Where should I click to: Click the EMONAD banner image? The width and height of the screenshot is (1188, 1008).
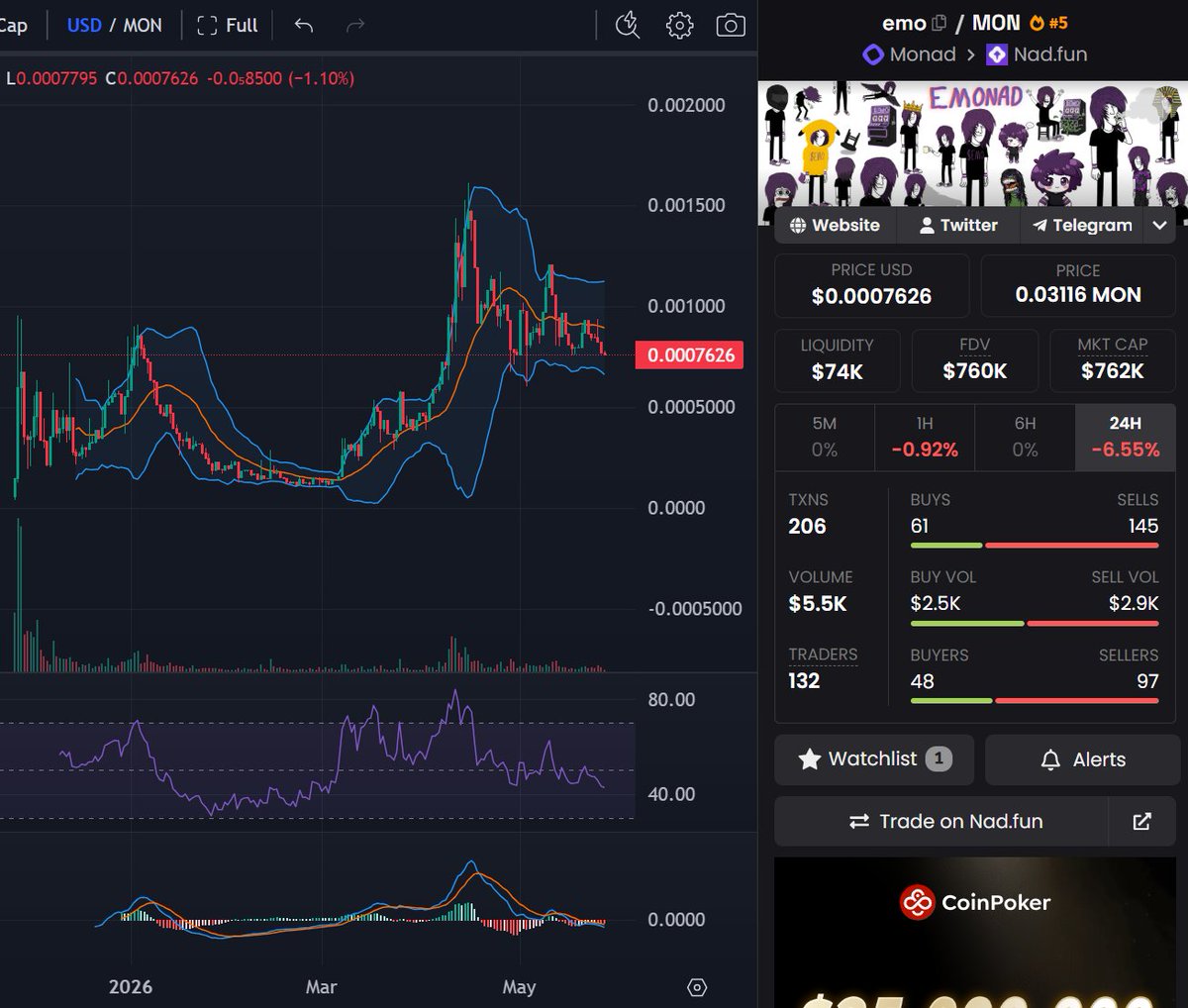973,145
